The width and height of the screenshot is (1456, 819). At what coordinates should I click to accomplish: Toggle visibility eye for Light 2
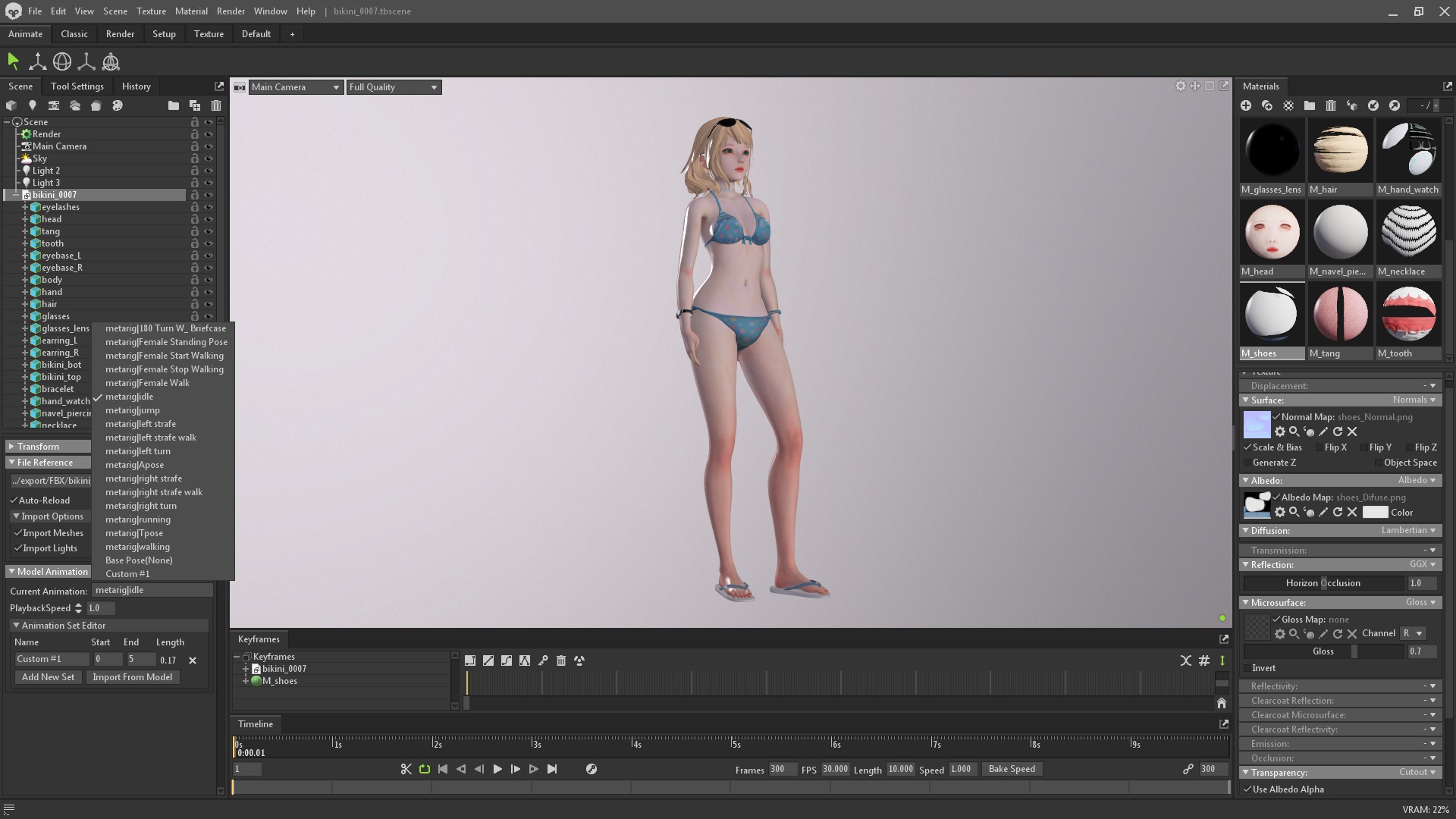[209, 171]
